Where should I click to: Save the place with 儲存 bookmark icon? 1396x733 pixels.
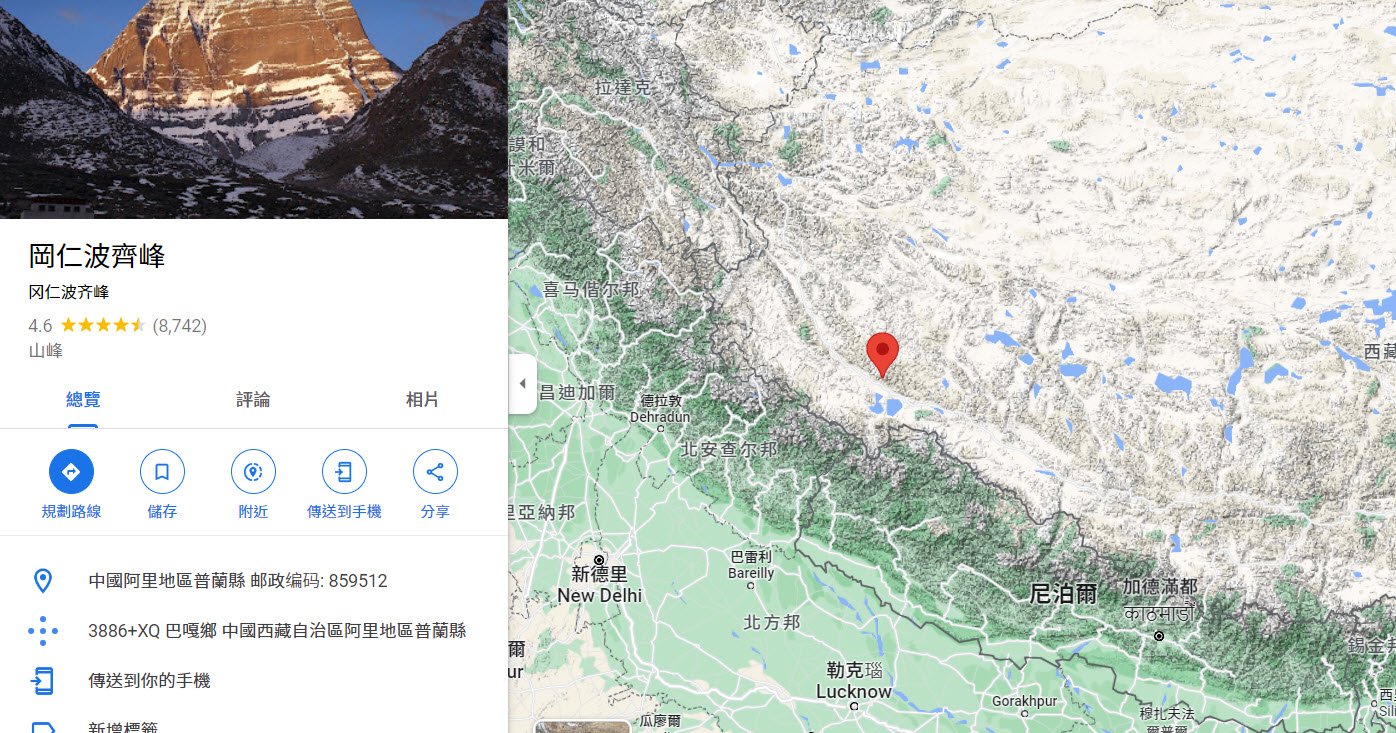pyautogui.click(x=162, y=472)
